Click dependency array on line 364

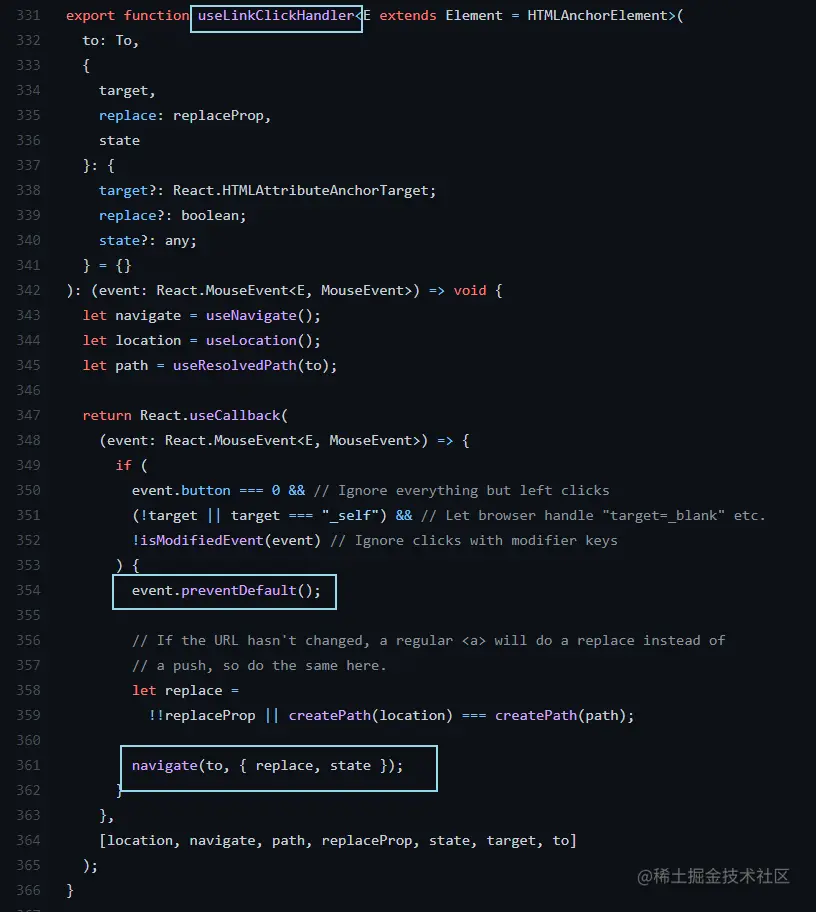click(337, 841)
